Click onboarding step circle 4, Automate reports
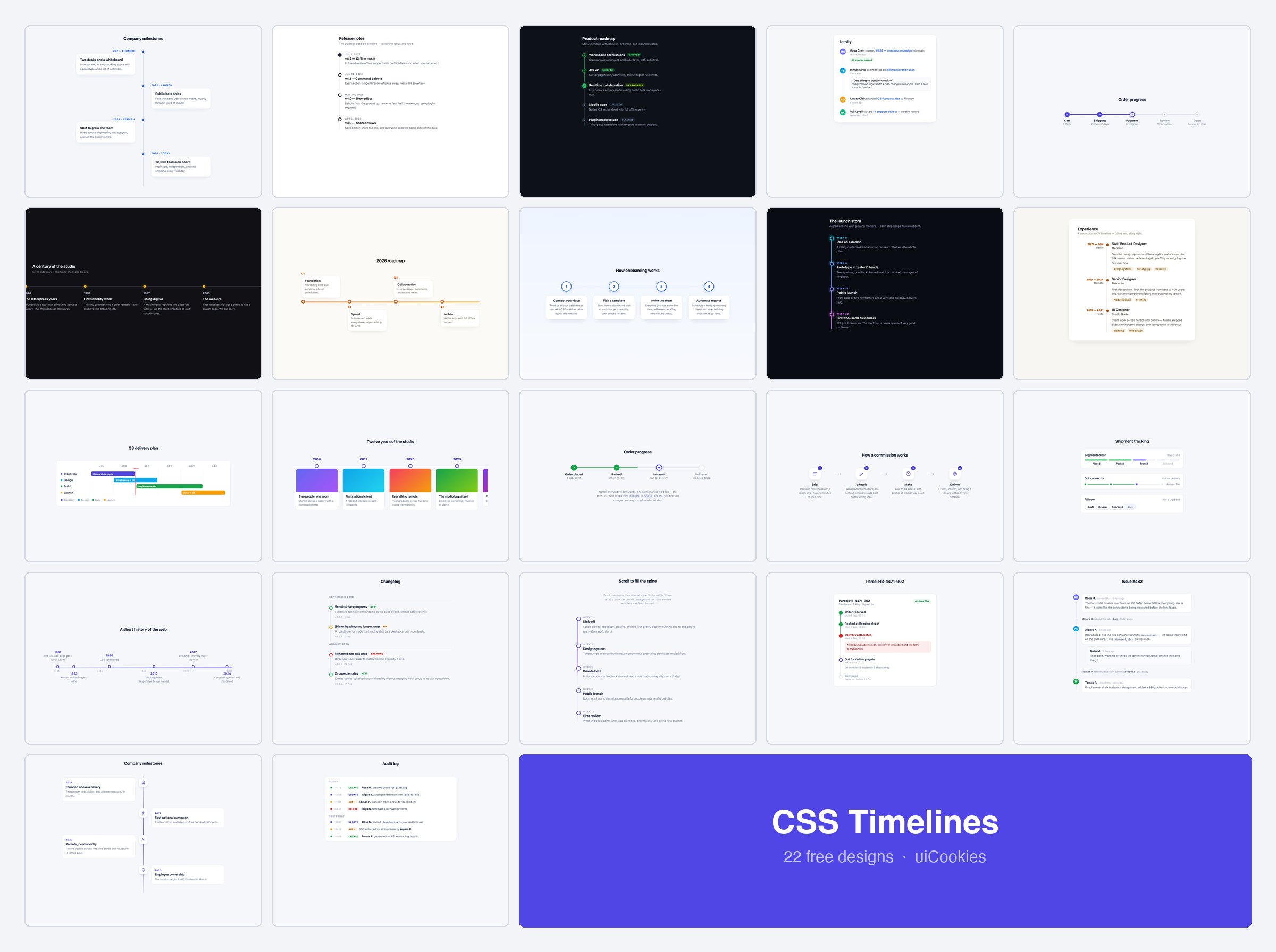 (709, 287)
